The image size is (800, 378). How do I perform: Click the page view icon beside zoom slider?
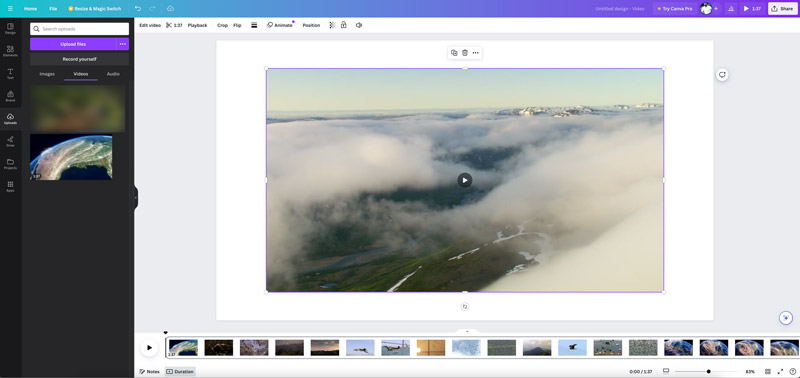[666, 371]
